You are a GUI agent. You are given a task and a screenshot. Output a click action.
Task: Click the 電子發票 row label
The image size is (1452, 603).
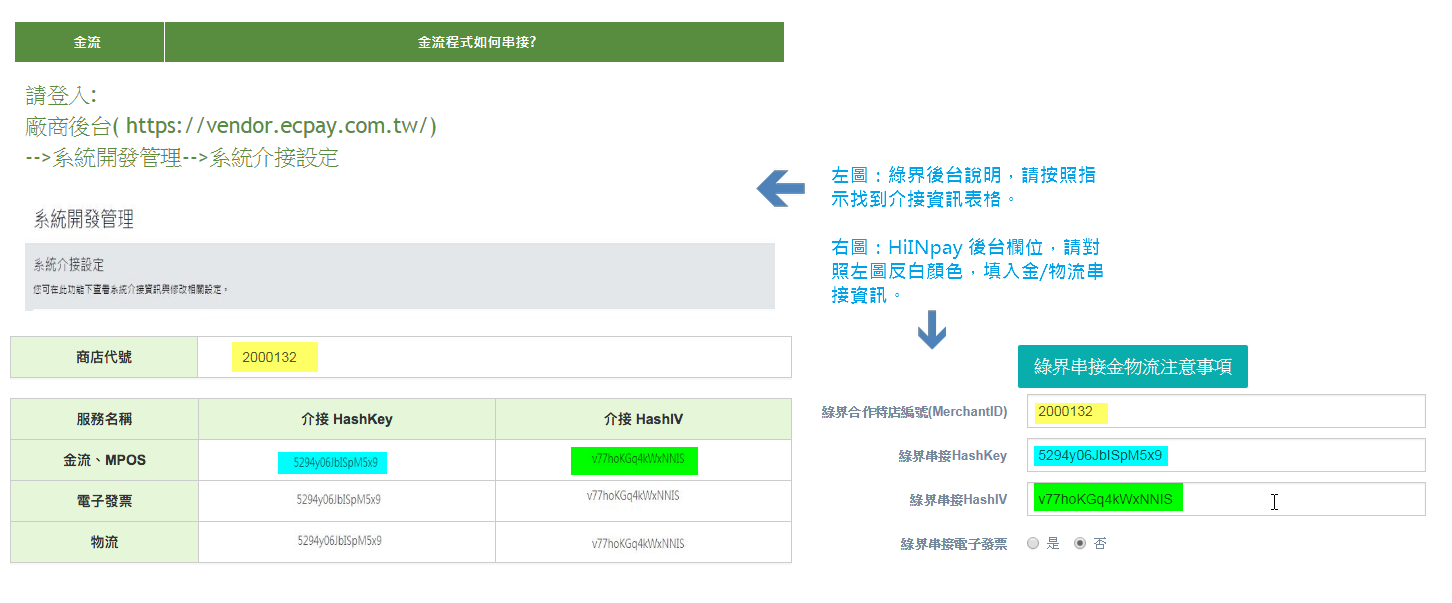104,501
